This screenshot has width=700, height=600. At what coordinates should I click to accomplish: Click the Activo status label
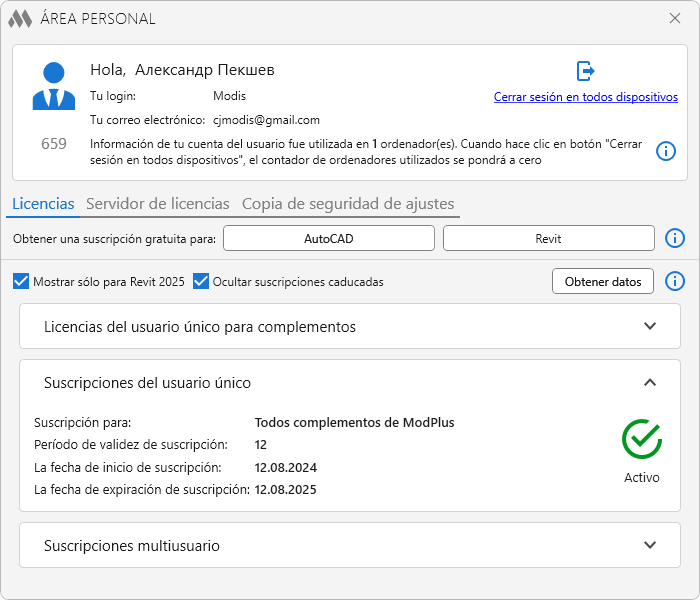coord(642,478)
